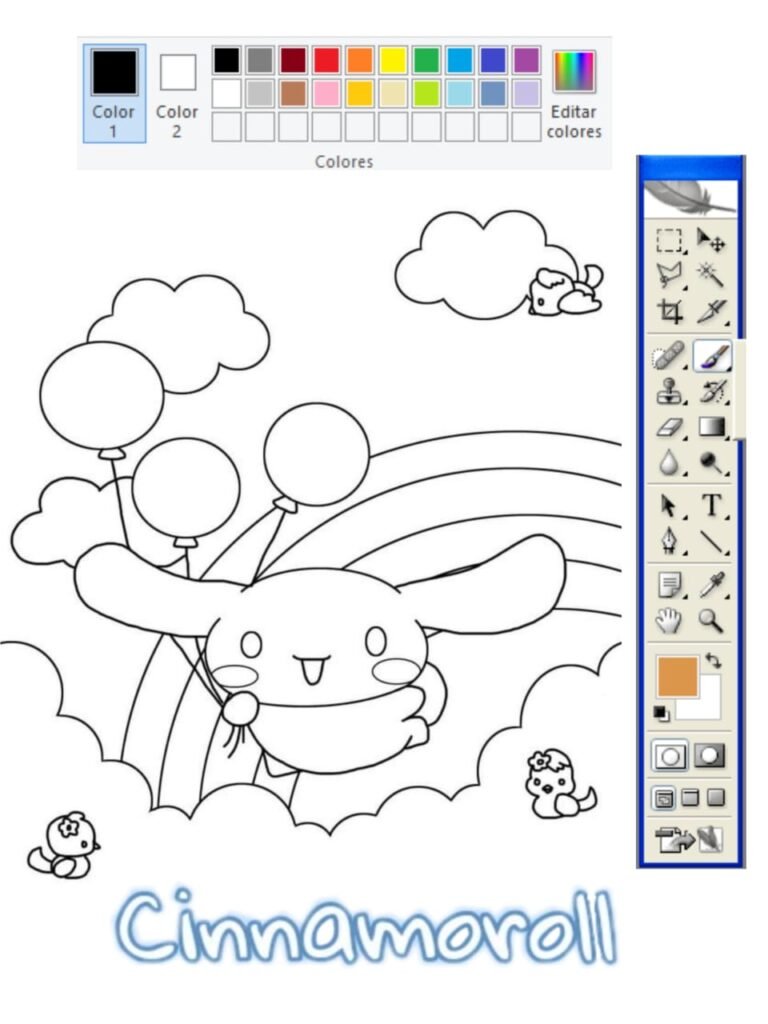Screen dimensions: 768x1024
Task: Select the Dodge tool
Action: (711, 463)
